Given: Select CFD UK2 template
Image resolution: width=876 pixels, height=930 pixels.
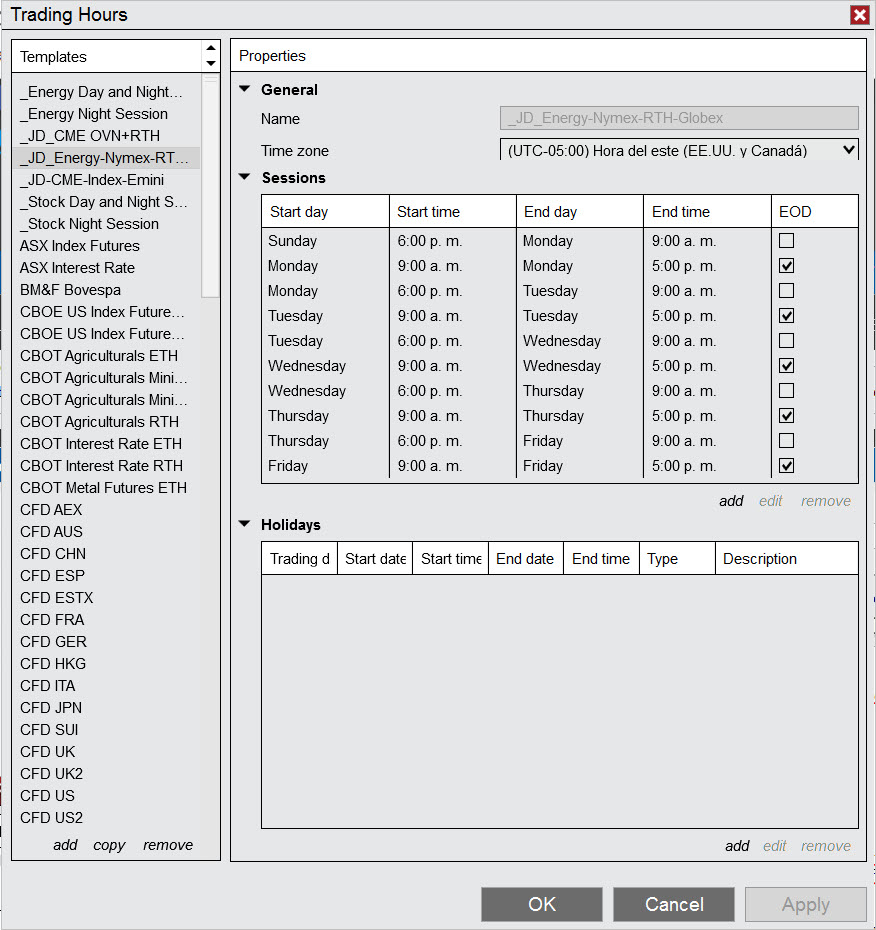Looking at the screenshot, I should [106, 773].
